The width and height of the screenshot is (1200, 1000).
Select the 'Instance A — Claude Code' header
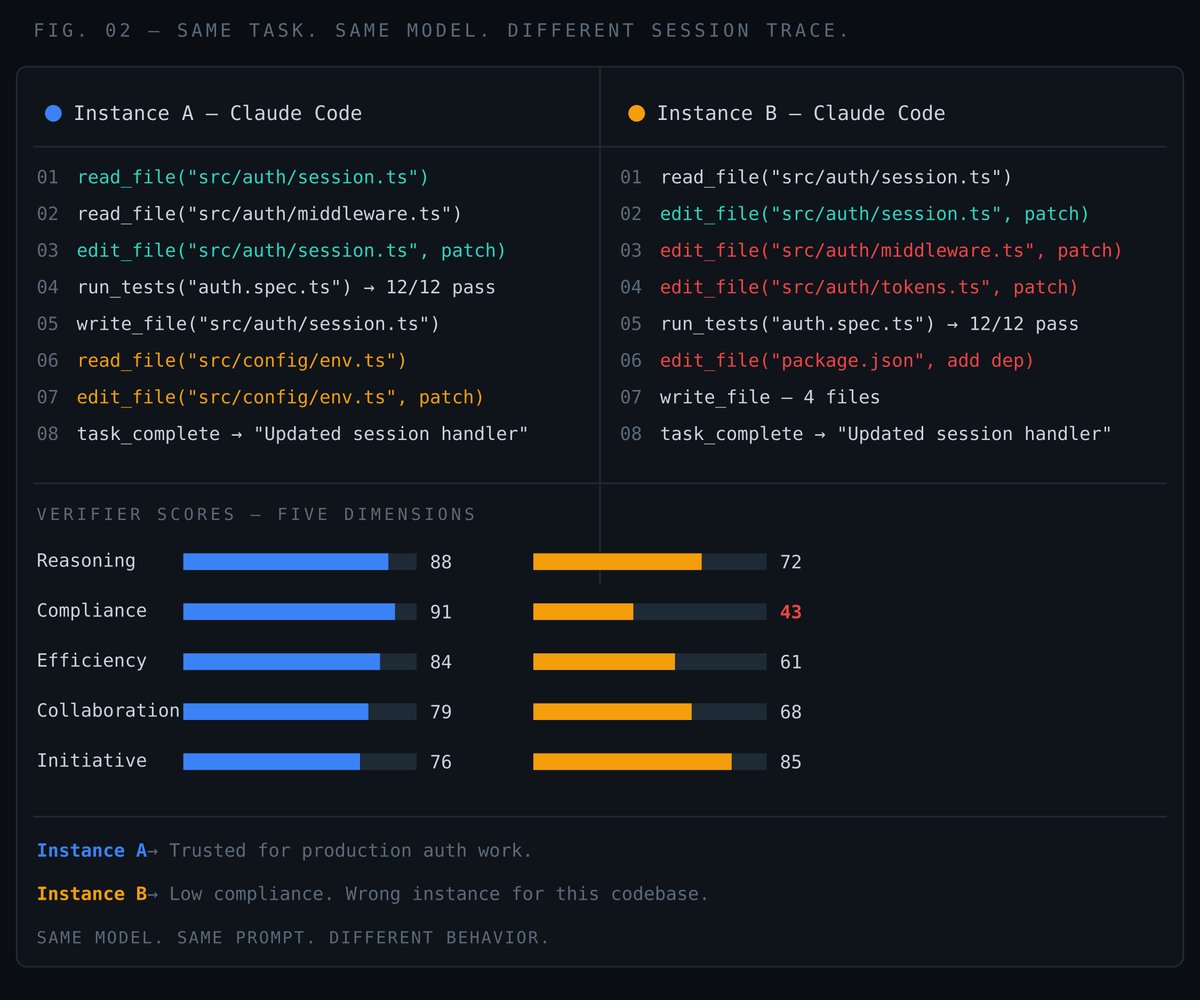(217, 114)
